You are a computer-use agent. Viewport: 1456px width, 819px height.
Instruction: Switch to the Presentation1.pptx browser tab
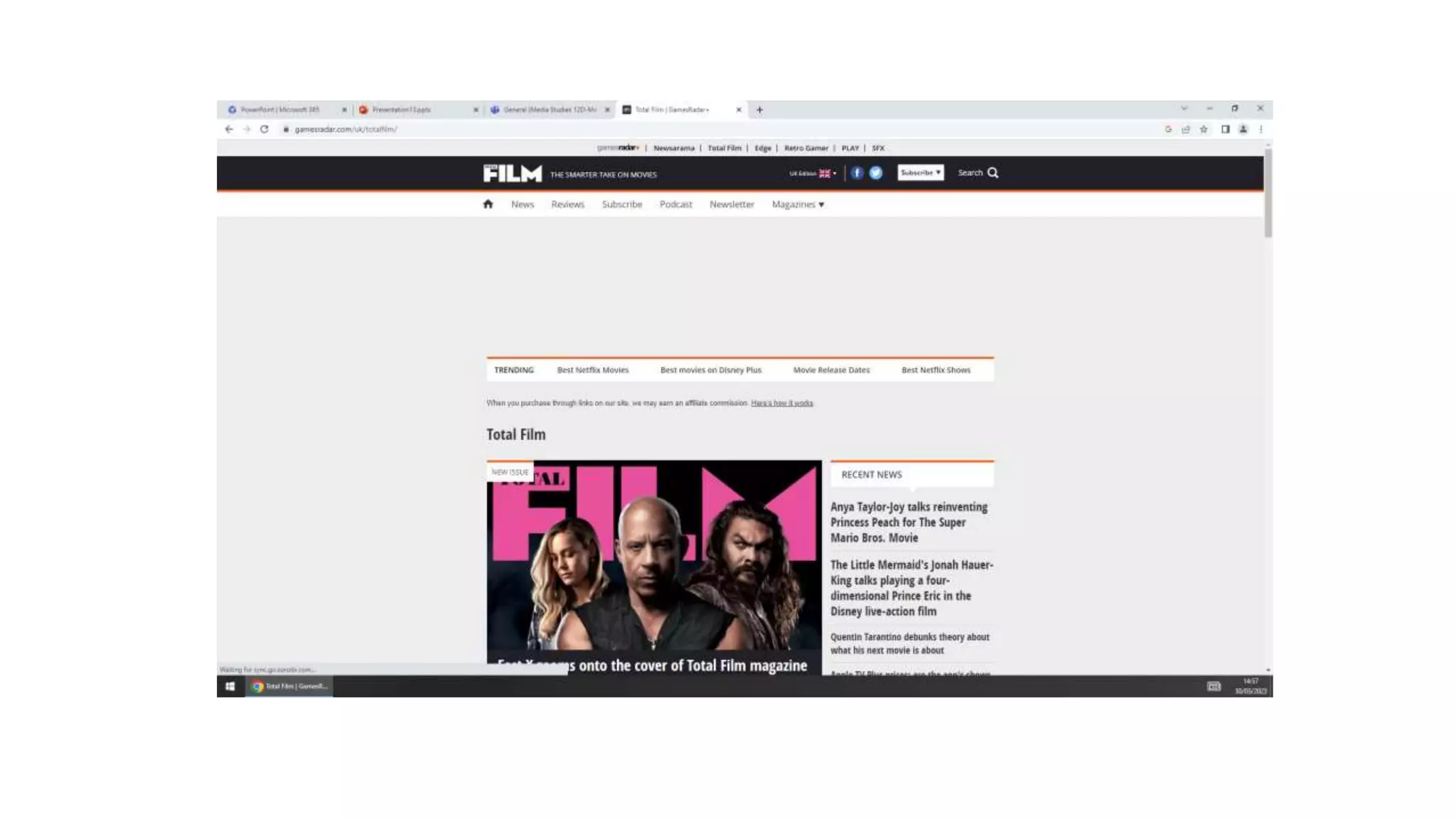(401, 109)
